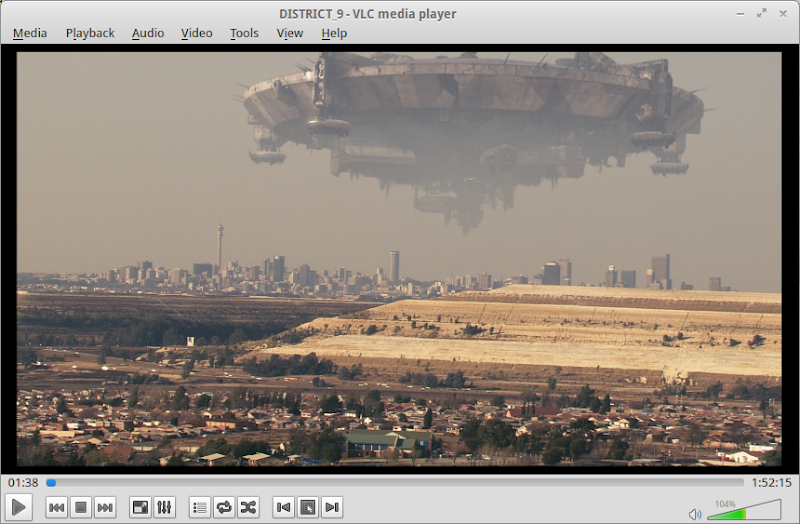Skip to next media in playlist
This screenshot has width=800, height=524.
105,507
